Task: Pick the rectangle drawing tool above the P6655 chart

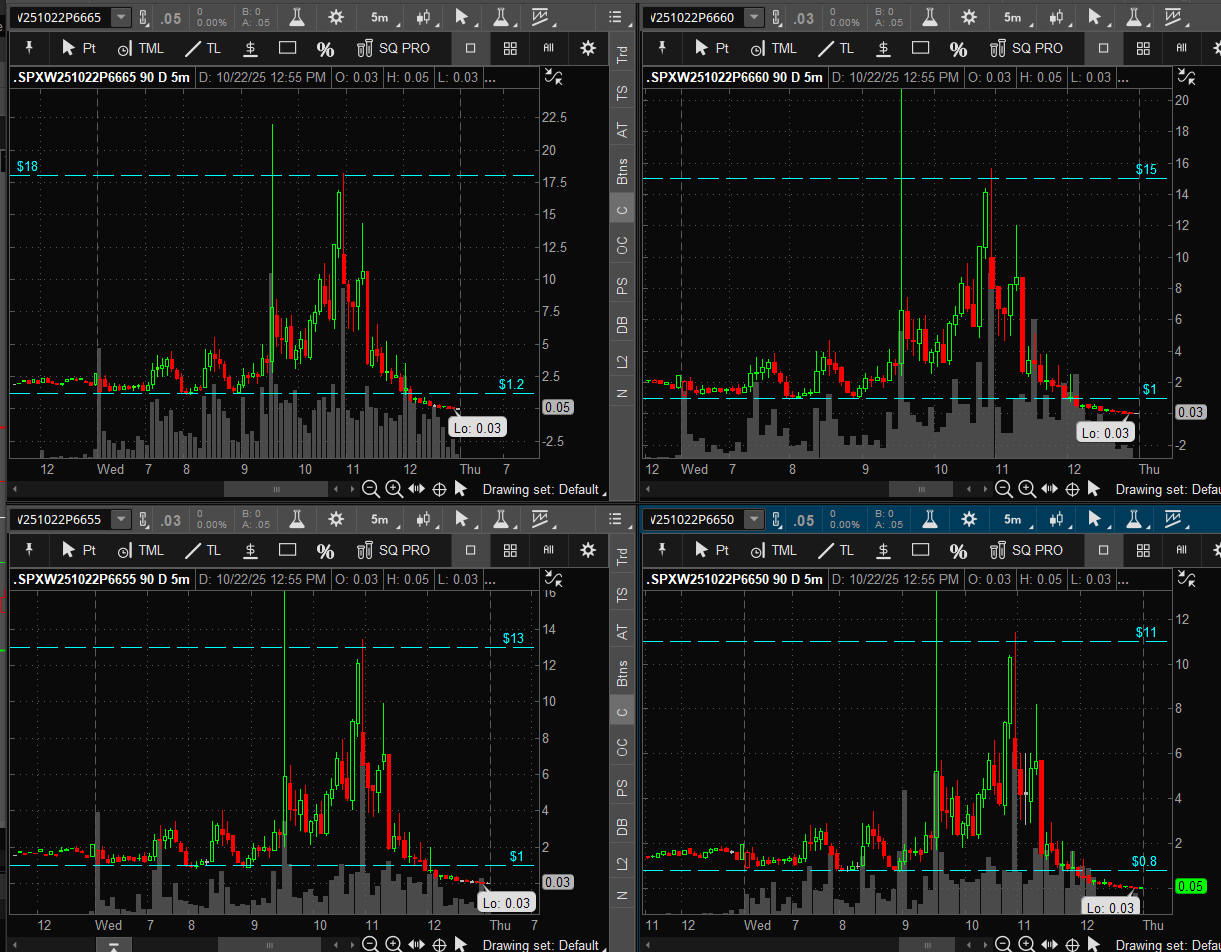Action: 288,550
